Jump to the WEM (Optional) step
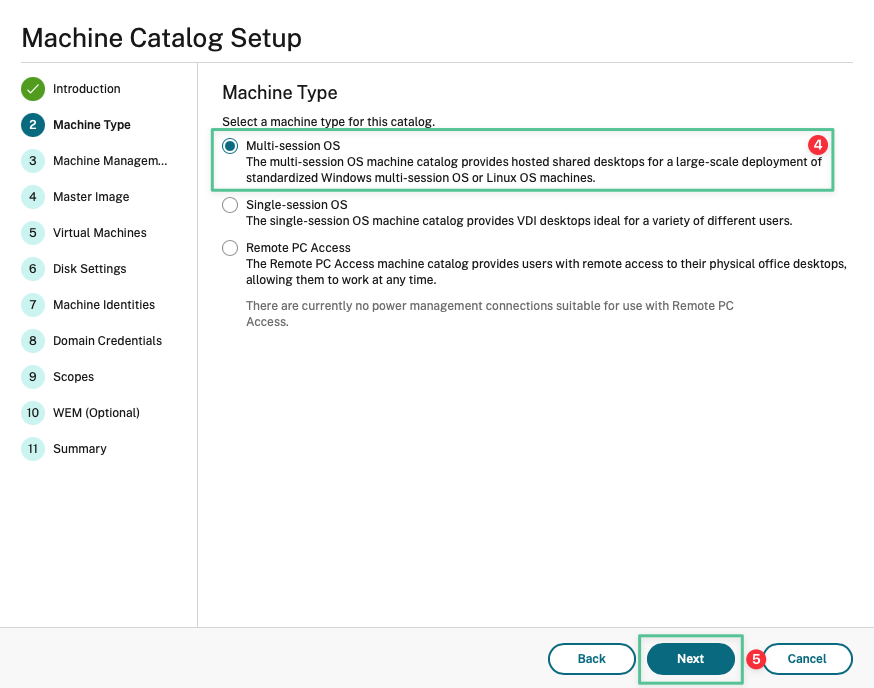The image size is (874, 688). 96,413
